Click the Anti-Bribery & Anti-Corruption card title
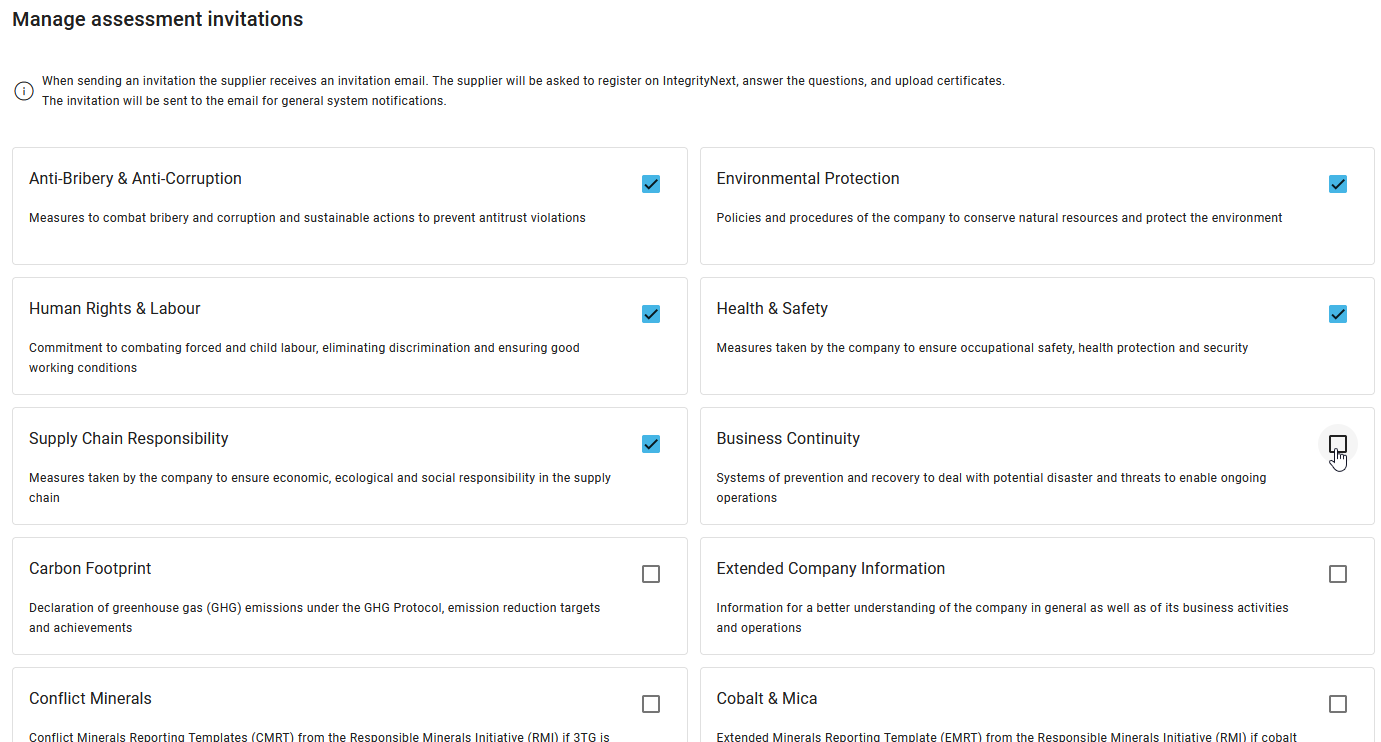 point(135,179)
